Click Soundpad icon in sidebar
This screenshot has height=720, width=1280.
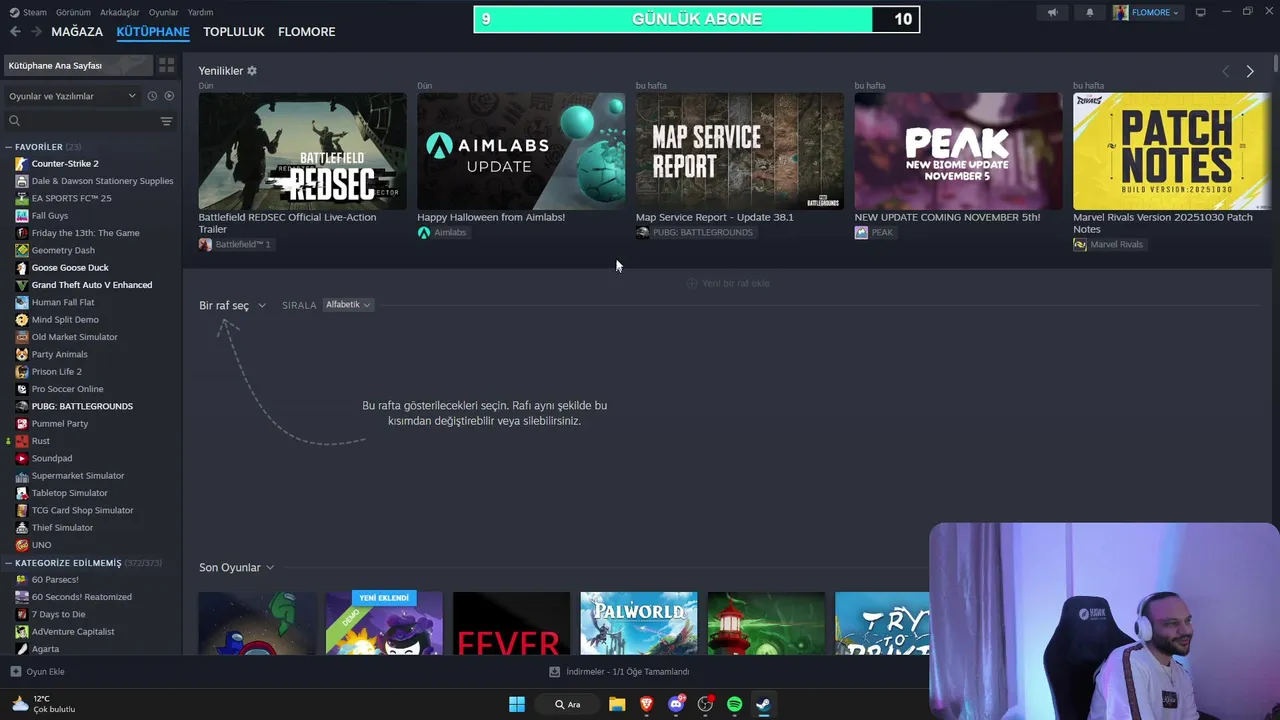(x=22, y=458)
